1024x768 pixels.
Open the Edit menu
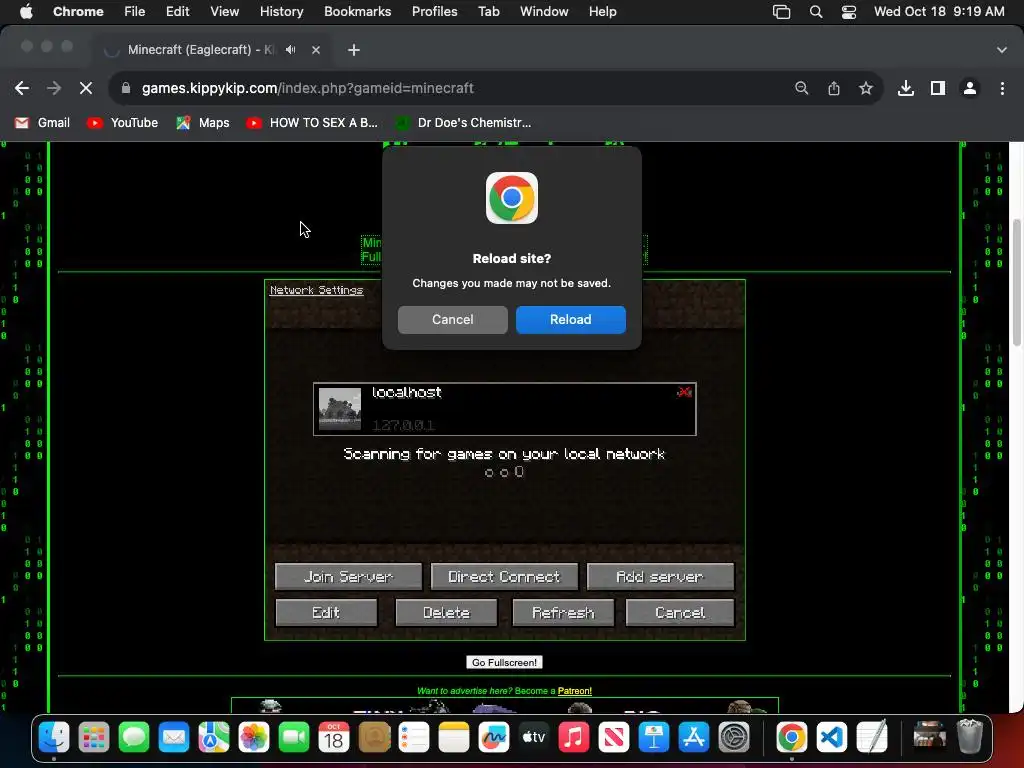177,12
